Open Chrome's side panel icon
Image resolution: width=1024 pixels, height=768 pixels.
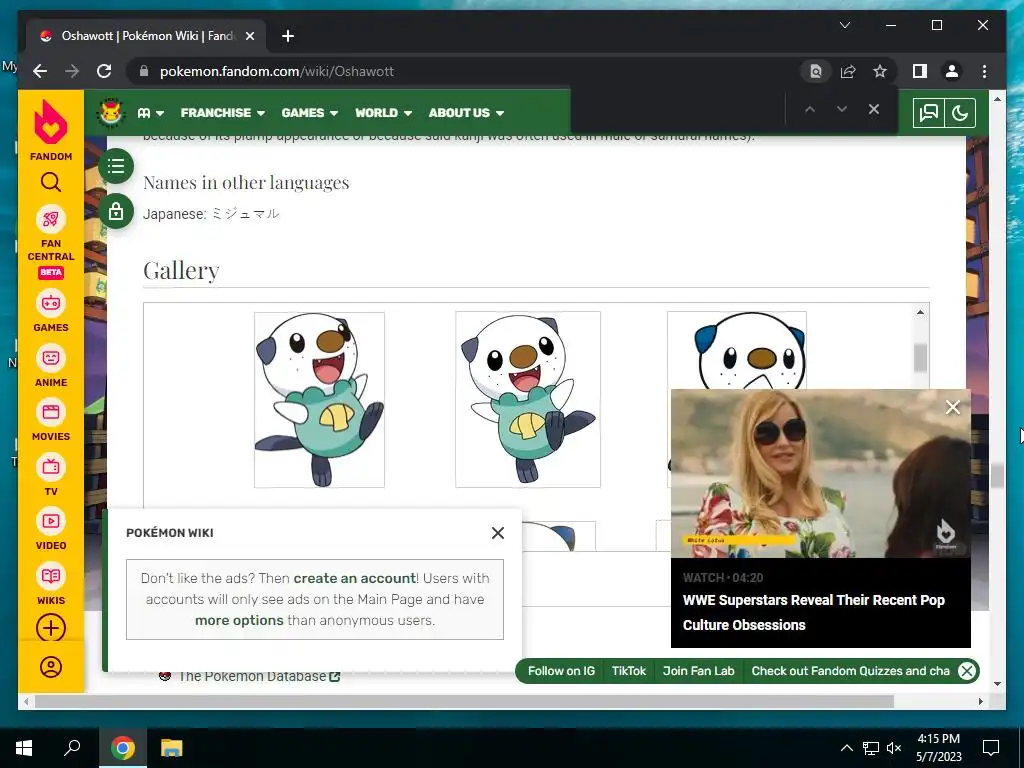coord(920,71)
